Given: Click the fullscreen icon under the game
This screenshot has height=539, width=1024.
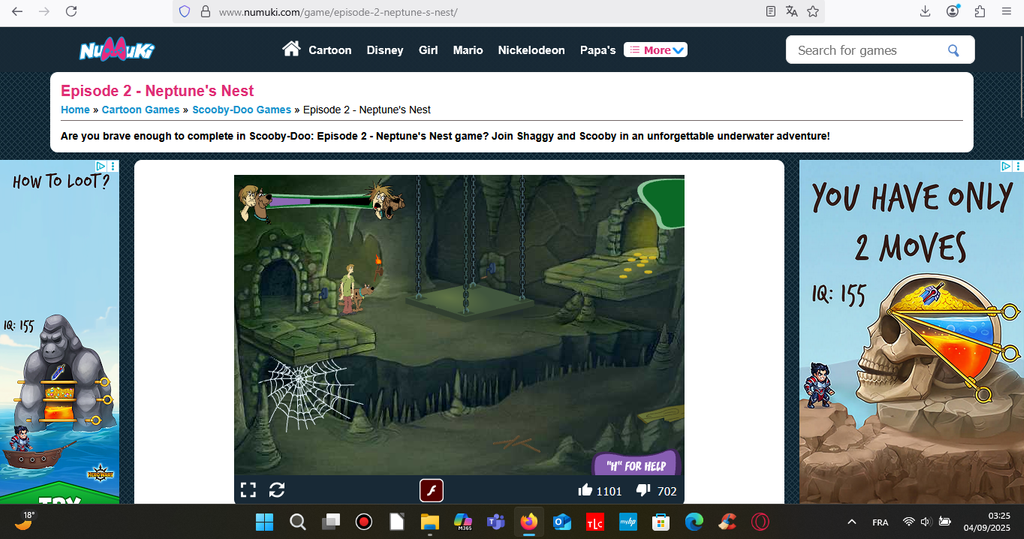Looking at the screenshot, I should click(248, 490).
